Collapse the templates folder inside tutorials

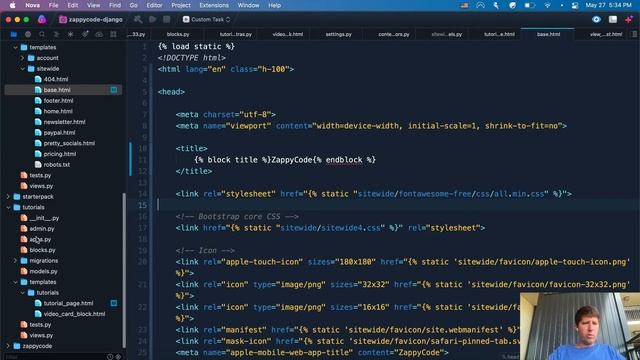click(15, 282)
